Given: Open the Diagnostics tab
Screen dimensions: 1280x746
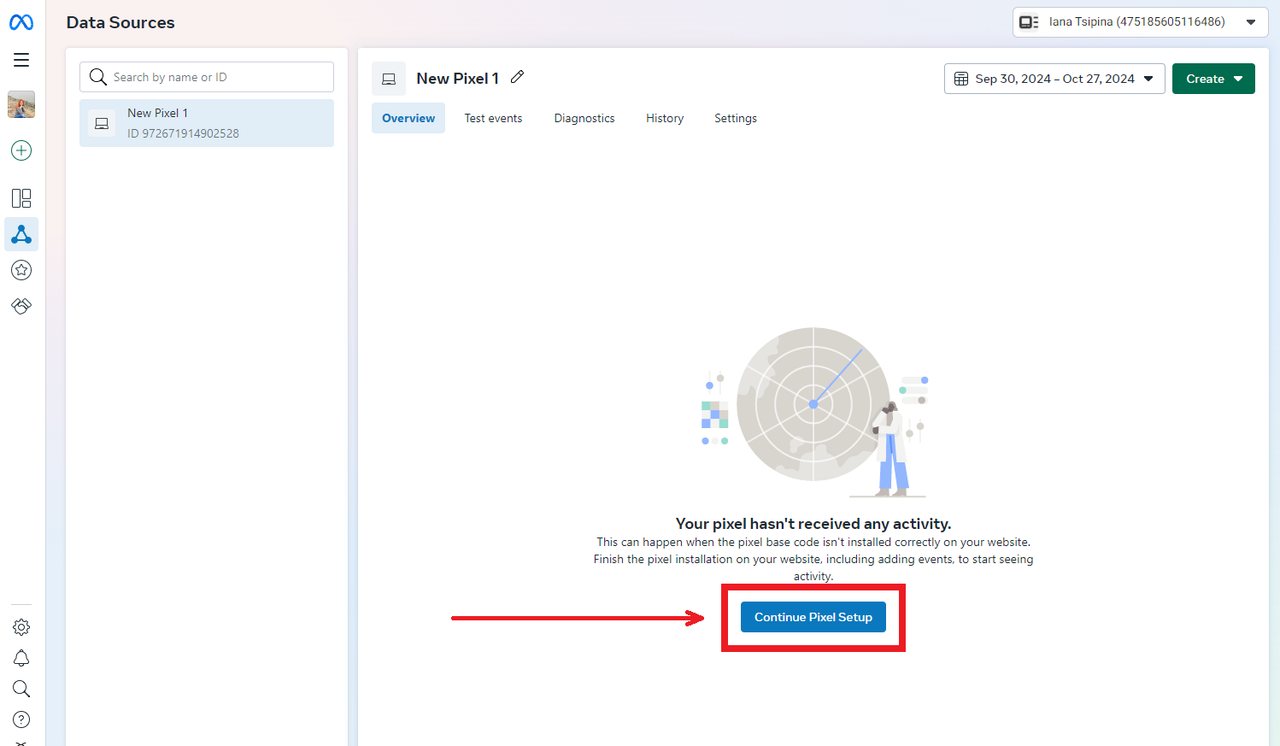Looking at the screenshot, I should click(x=584, y=118).
